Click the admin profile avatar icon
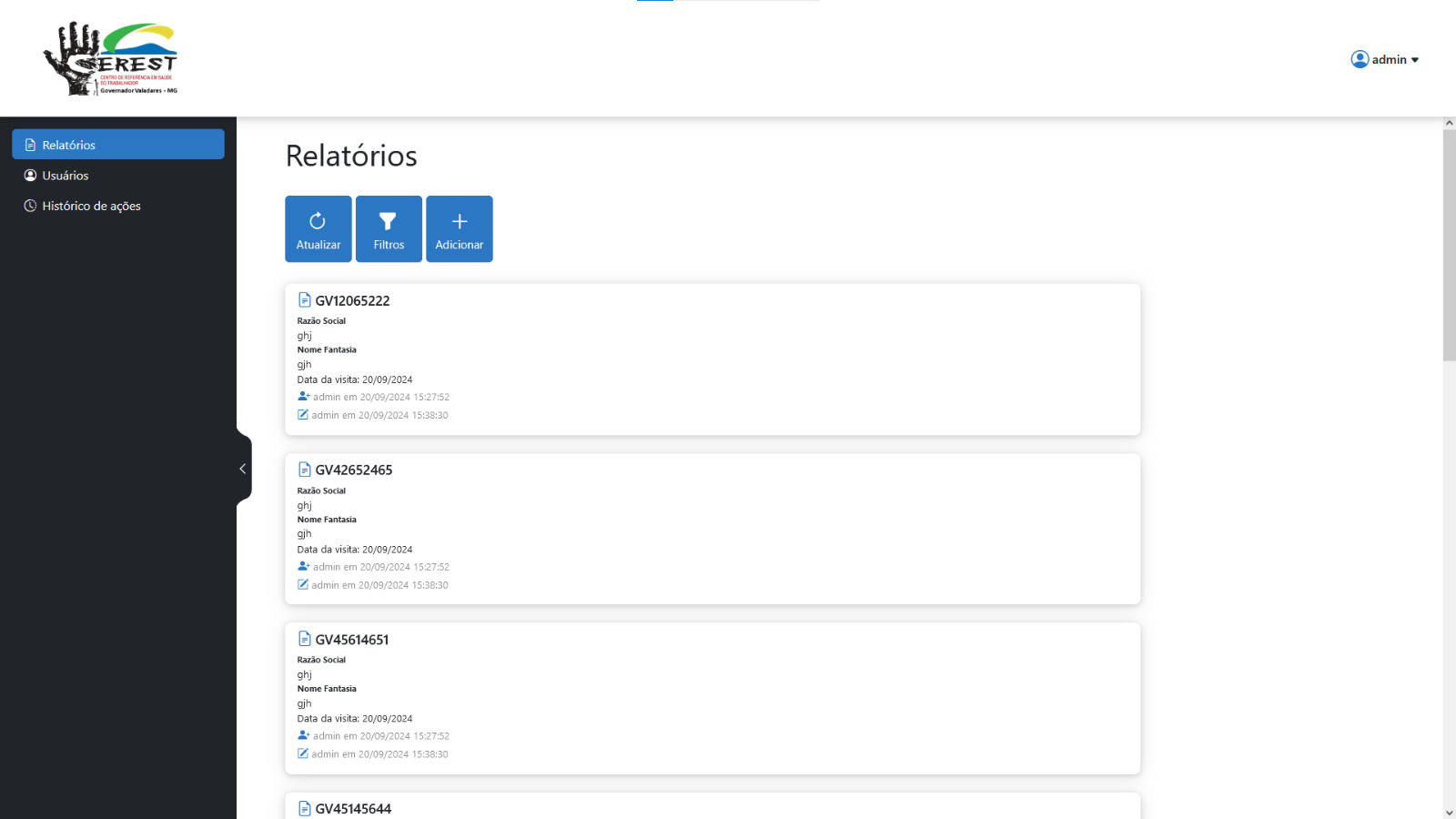Image resolution: width=1456 pixels, height=819 pixels. click(x=1360, y=59)
